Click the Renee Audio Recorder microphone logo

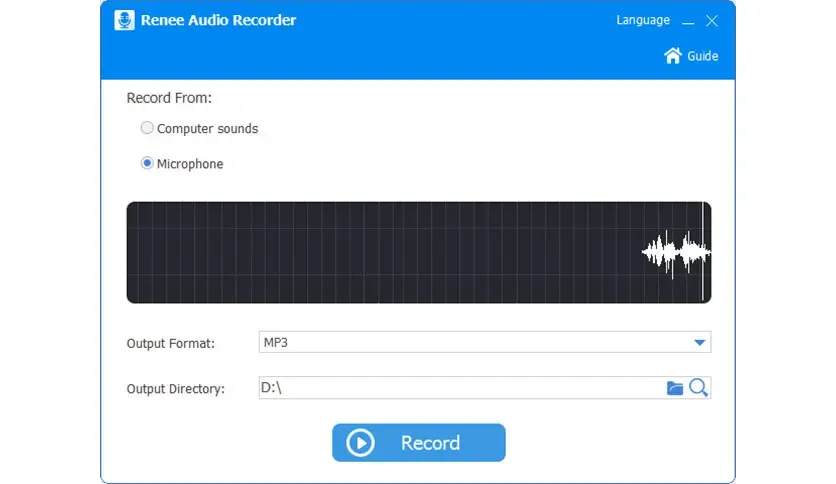[x=124, y=20]
